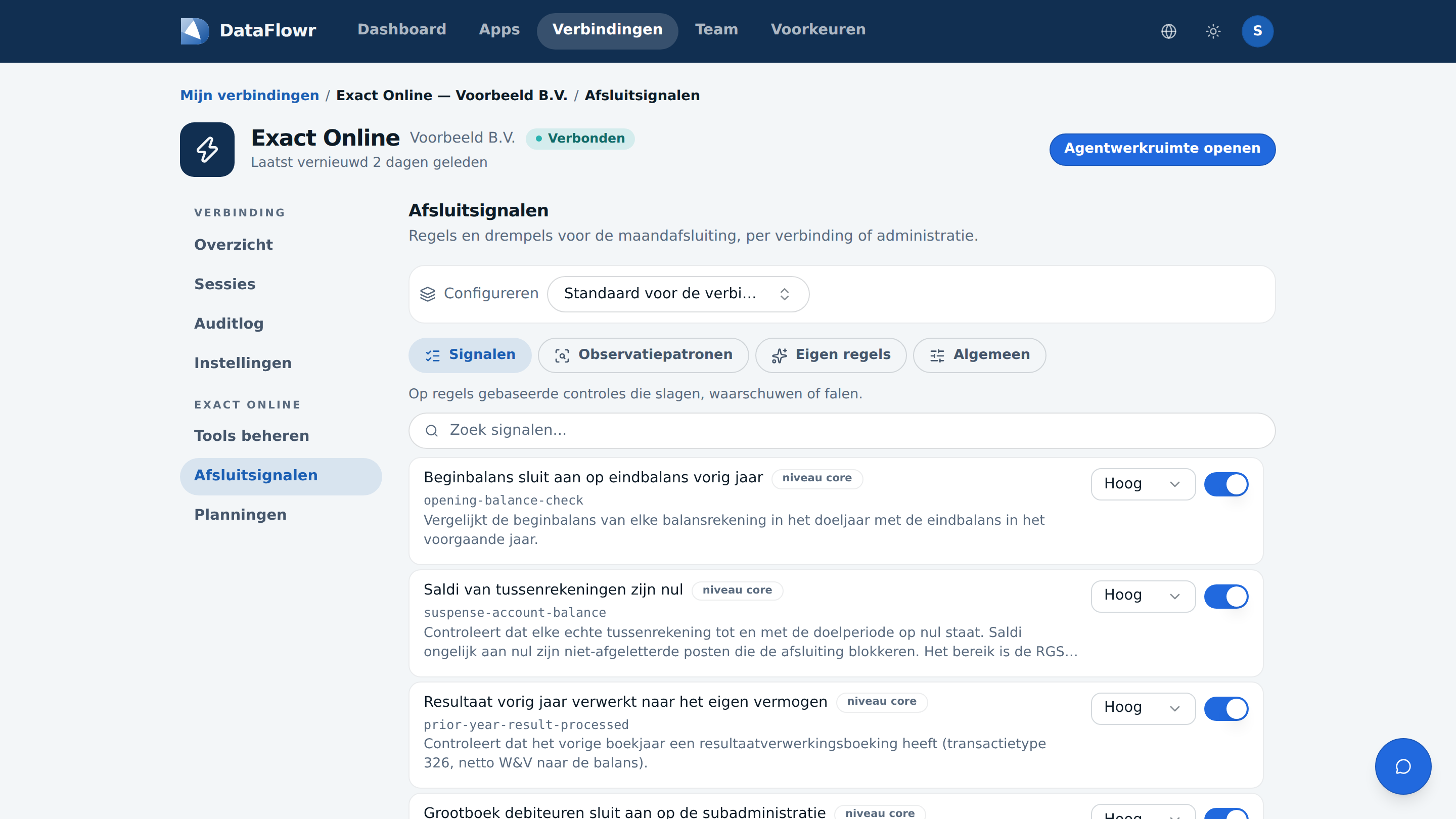This screenshot has width=1456, height=819.
Task: Click the Beginbalans sluit aan signal title
Action: click(593, 478)
